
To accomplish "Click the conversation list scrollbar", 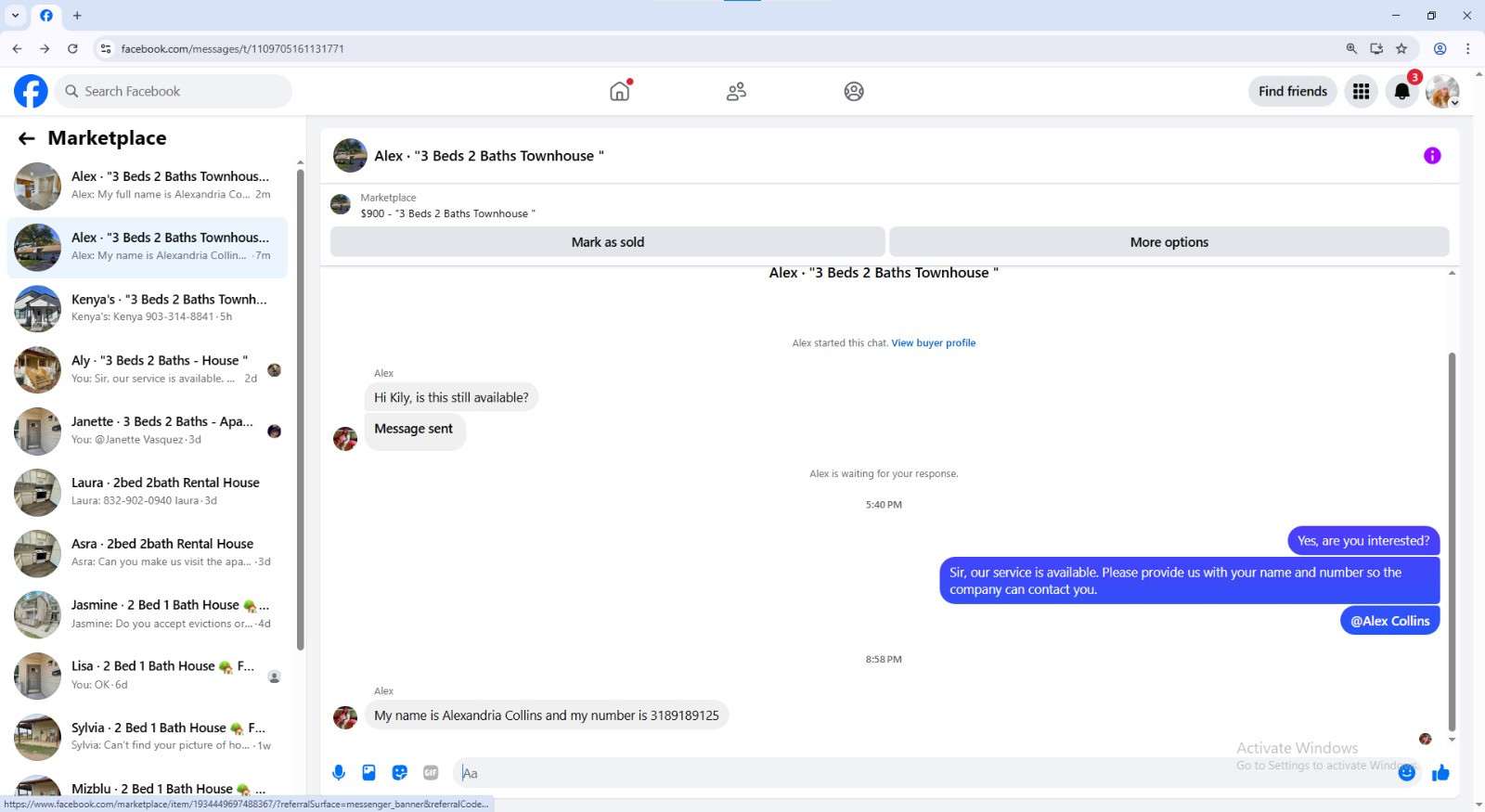I will (x=300, y=408).
